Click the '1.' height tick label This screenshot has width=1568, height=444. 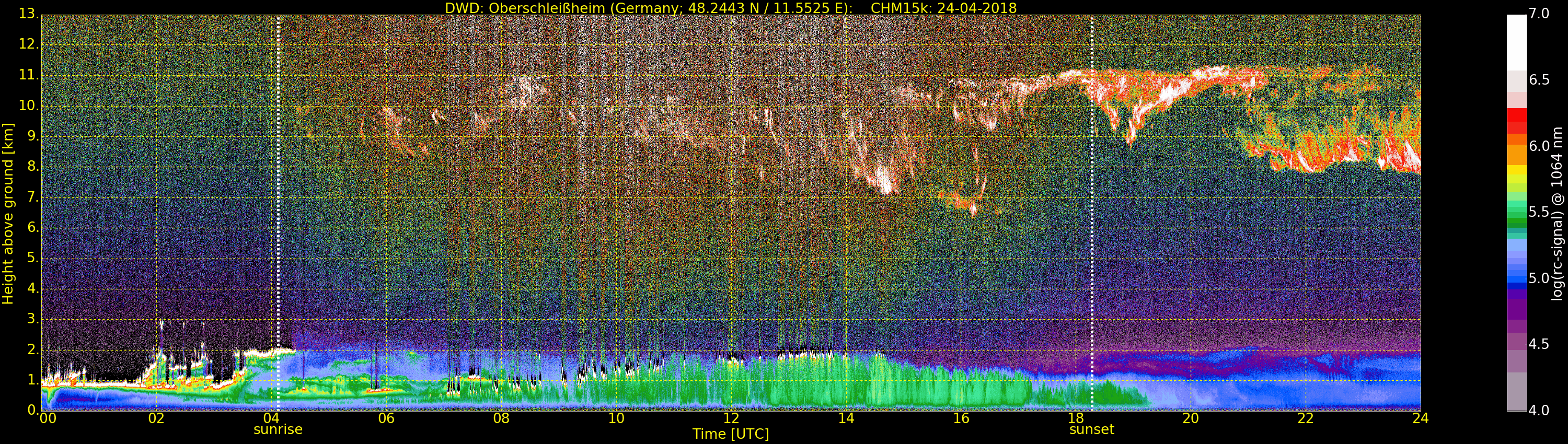(33, 380)
